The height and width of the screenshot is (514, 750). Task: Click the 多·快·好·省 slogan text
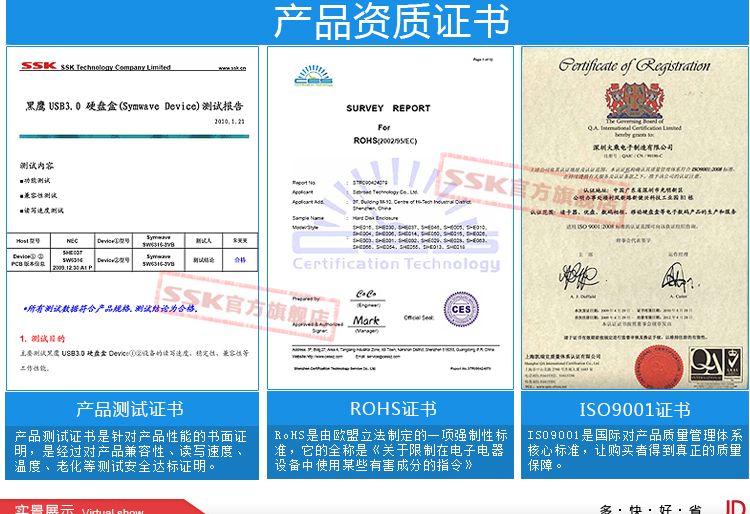pyautogui.click(x=651, y=509)
